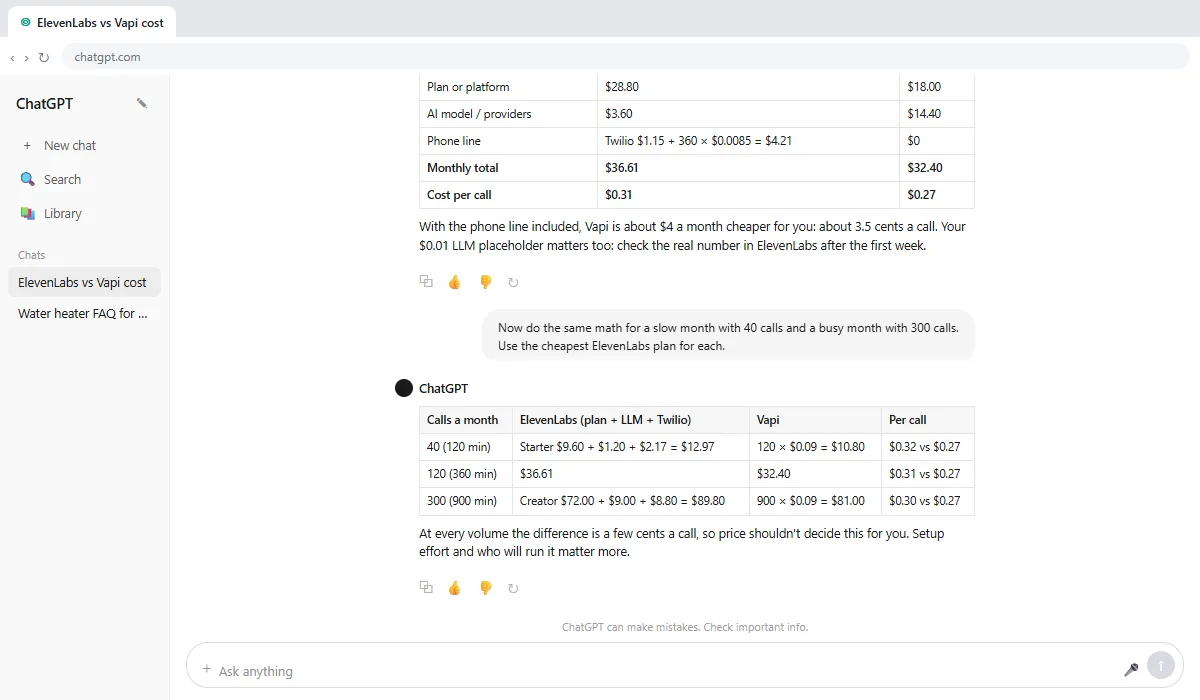Screen dimensions: 1200x700
Task: Click the 300 (900 min) table cell
Action: coord(465,501)
